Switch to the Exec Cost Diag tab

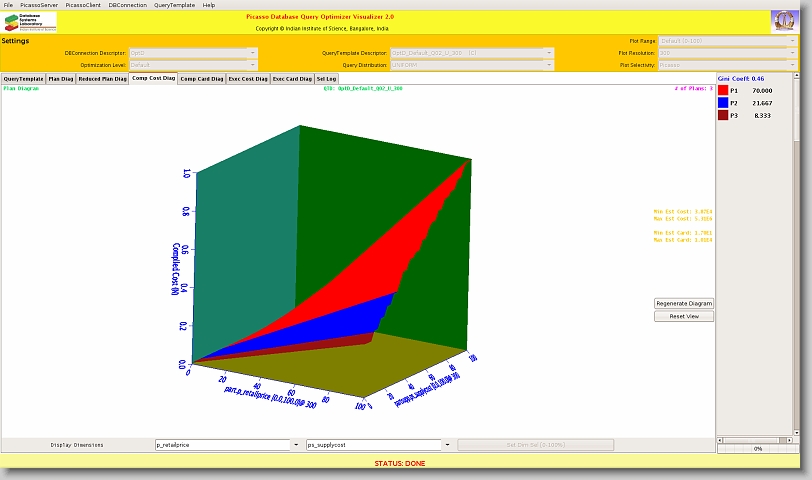(248, 78)
